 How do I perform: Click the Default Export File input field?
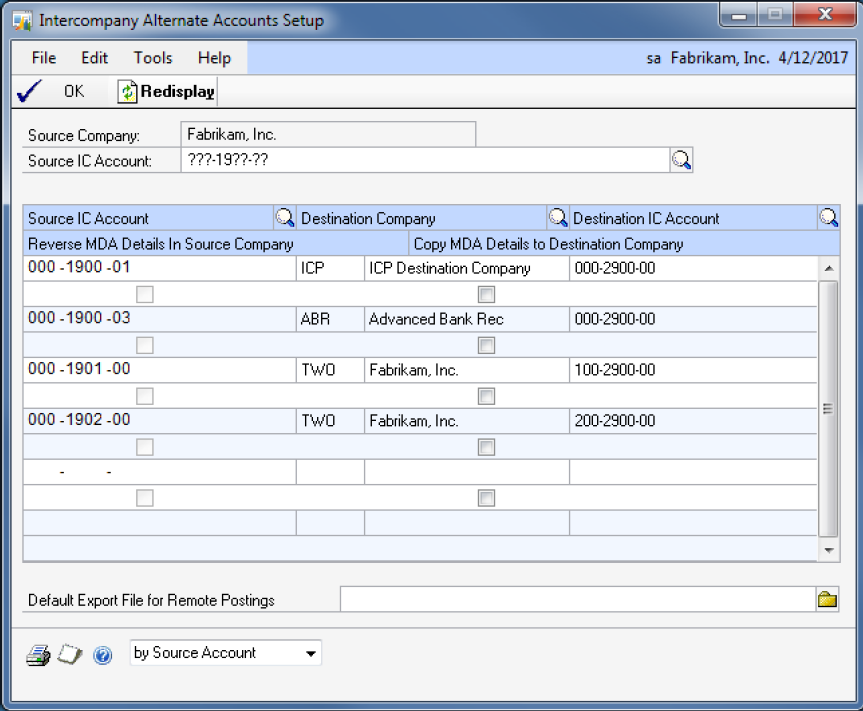click(577, 599)
